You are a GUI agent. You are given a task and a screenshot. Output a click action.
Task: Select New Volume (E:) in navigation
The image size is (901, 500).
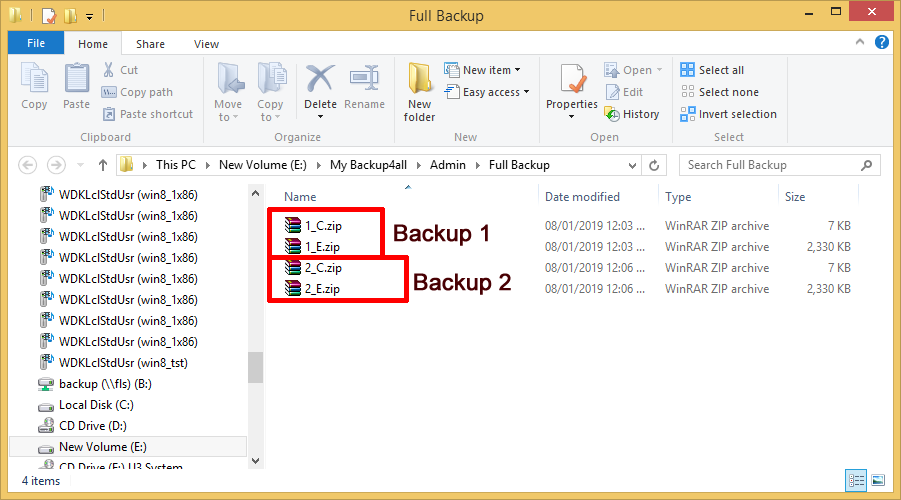tap(128, 447)
